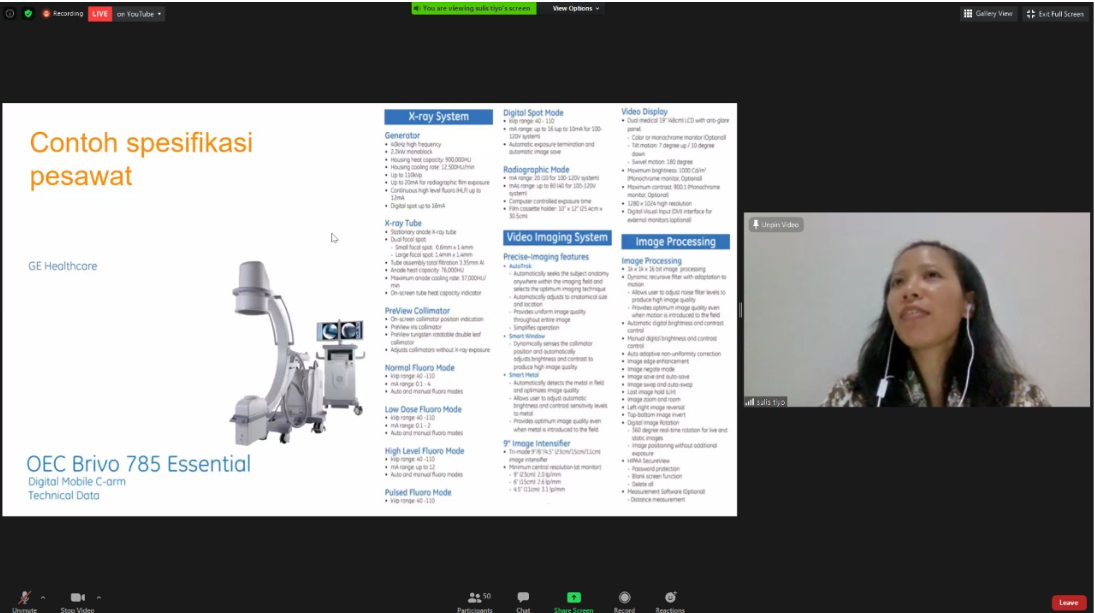
Task: Select sulis tiyo's video thumbnail
Action: tap(916, 310)
